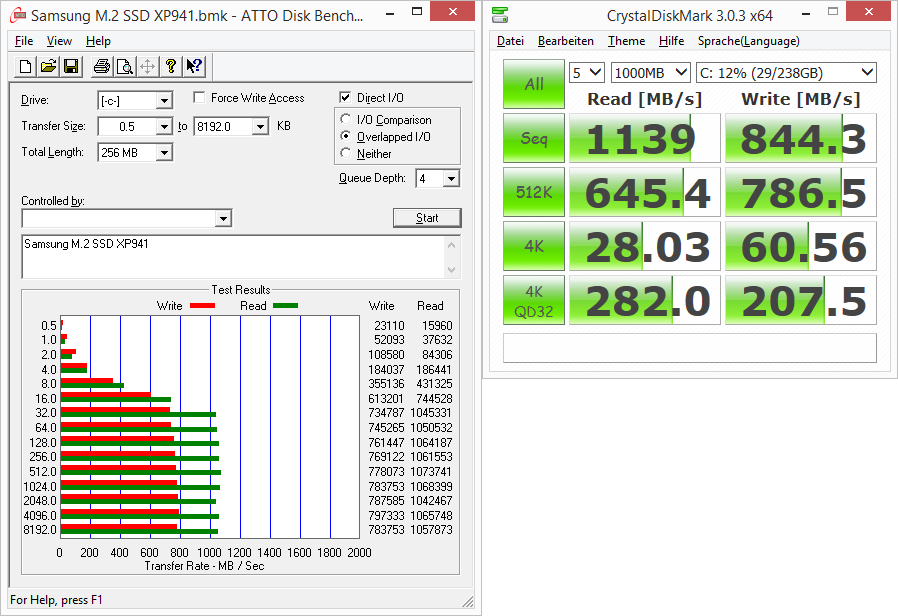Screen dimensions: 898x616
Task: Click the Start benchmark button
Action: [x=427, y=218]
